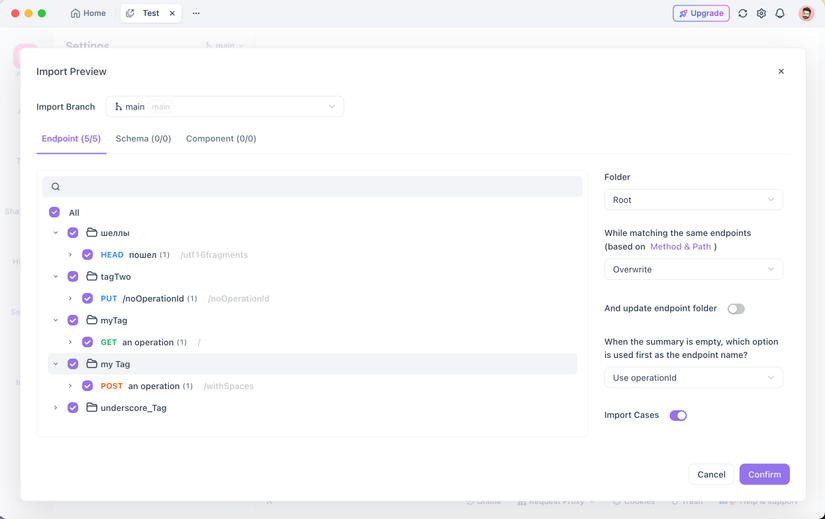Click the sync refresh icon in top bar

[742, 14]
